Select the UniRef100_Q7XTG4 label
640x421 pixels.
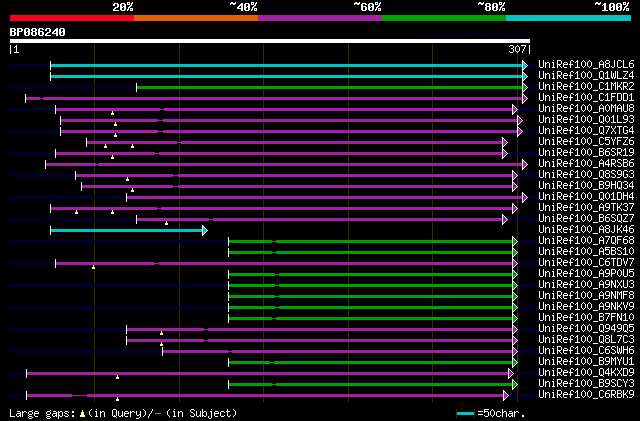[586, 130]
